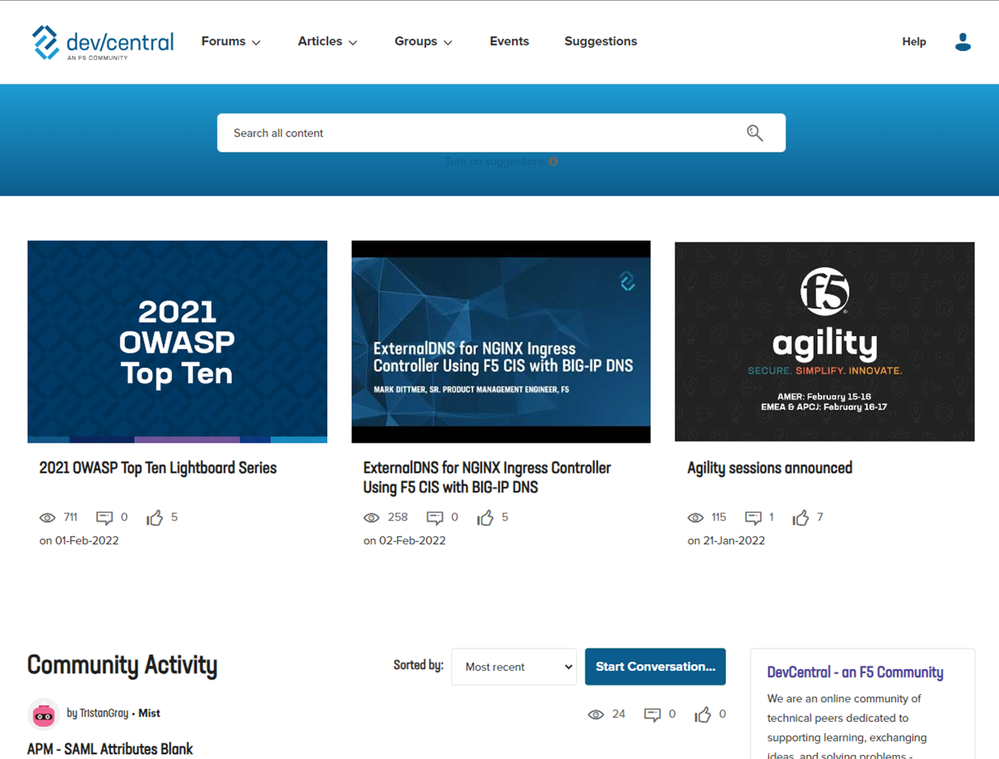This screenshot has height=759, width=999.
Task: Click the 258 views count
Action: coord(398,517)
